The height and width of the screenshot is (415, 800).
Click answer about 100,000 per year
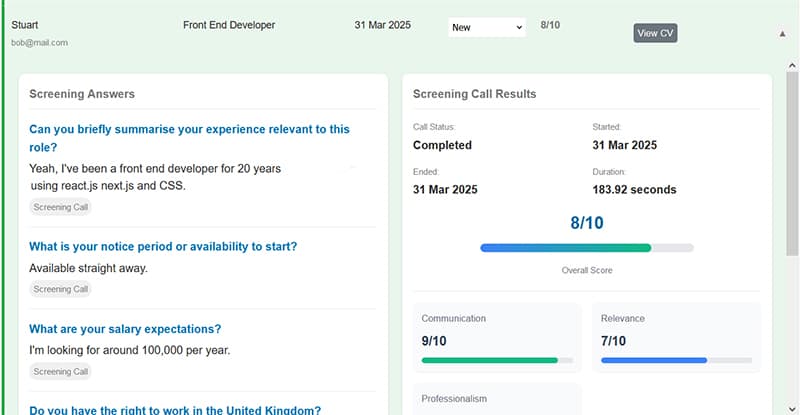(x=130, y=350)
